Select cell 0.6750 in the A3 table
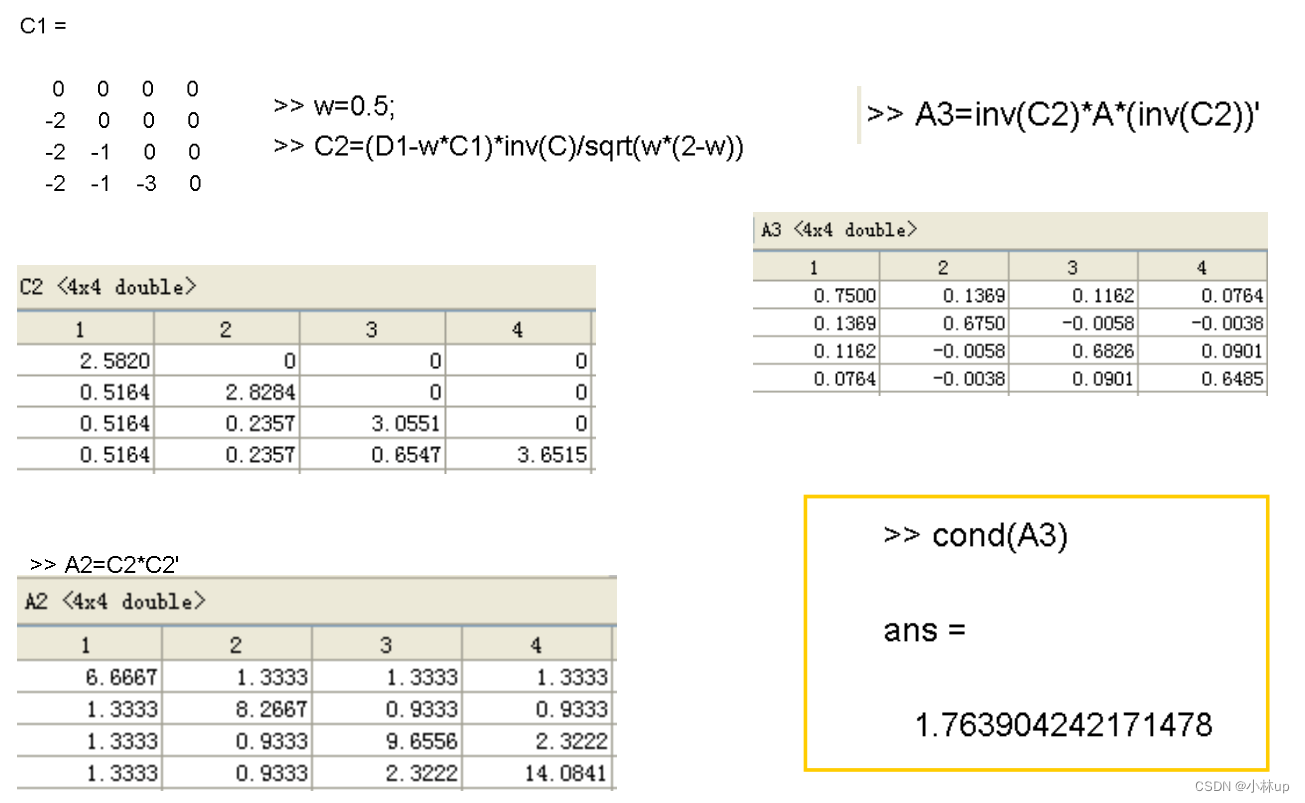The height and width of the screenshot is (803, 1305). click(944, 323)
